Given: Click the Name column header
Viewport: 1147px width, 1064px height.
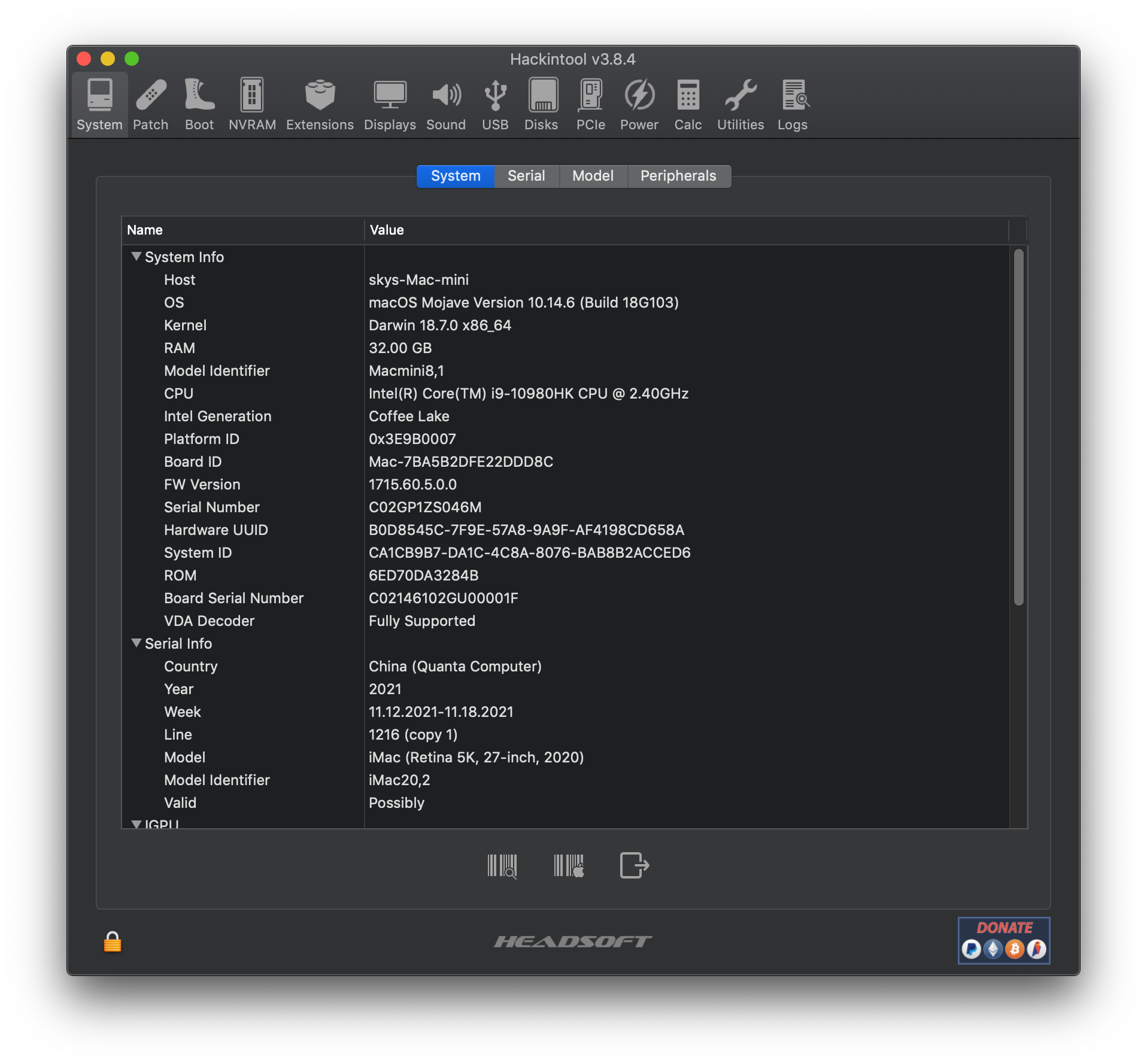Looking at the screenshot, I should [x=243, y=230].
